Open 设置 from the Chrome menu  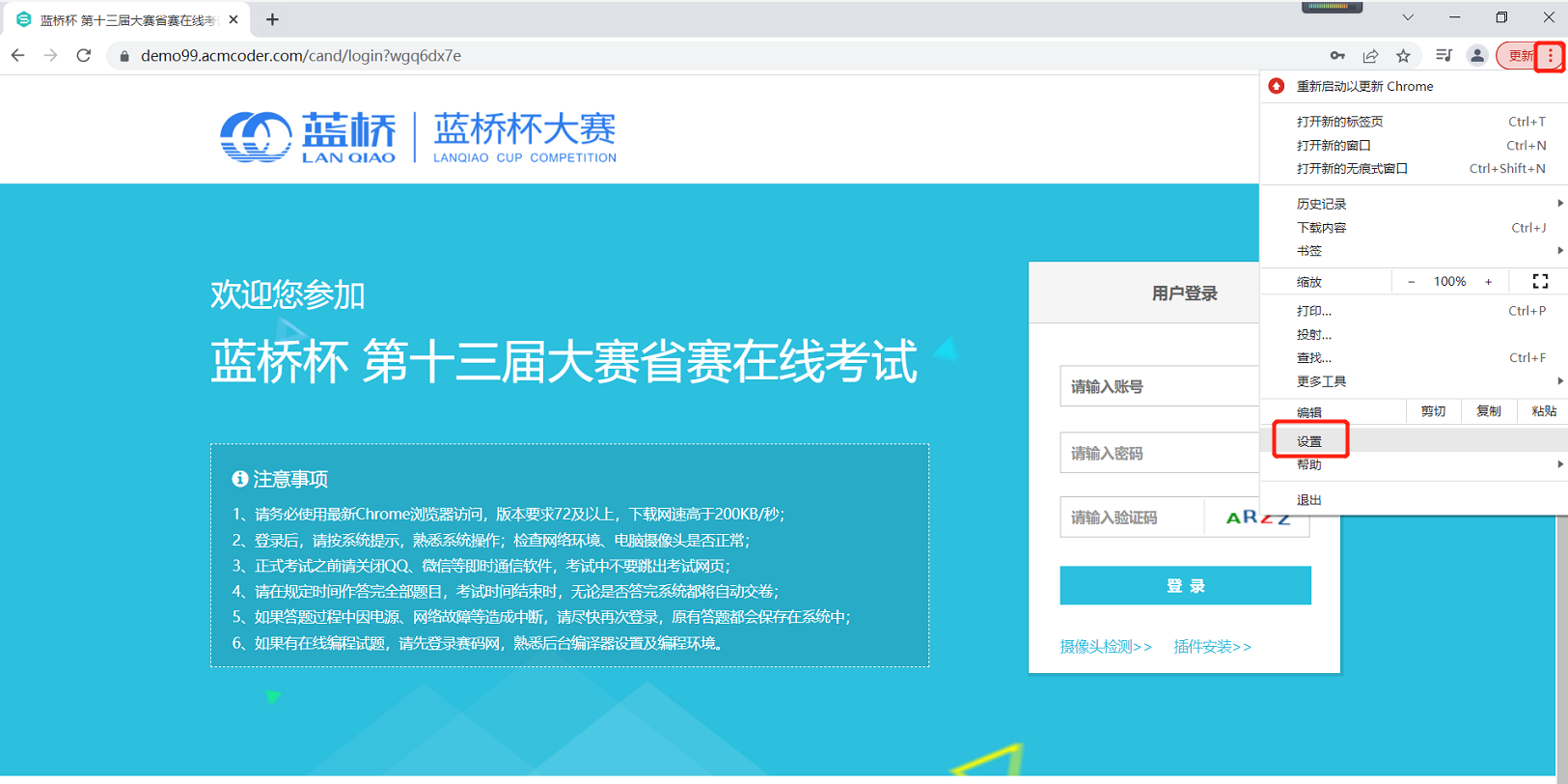pos(1414,441)
